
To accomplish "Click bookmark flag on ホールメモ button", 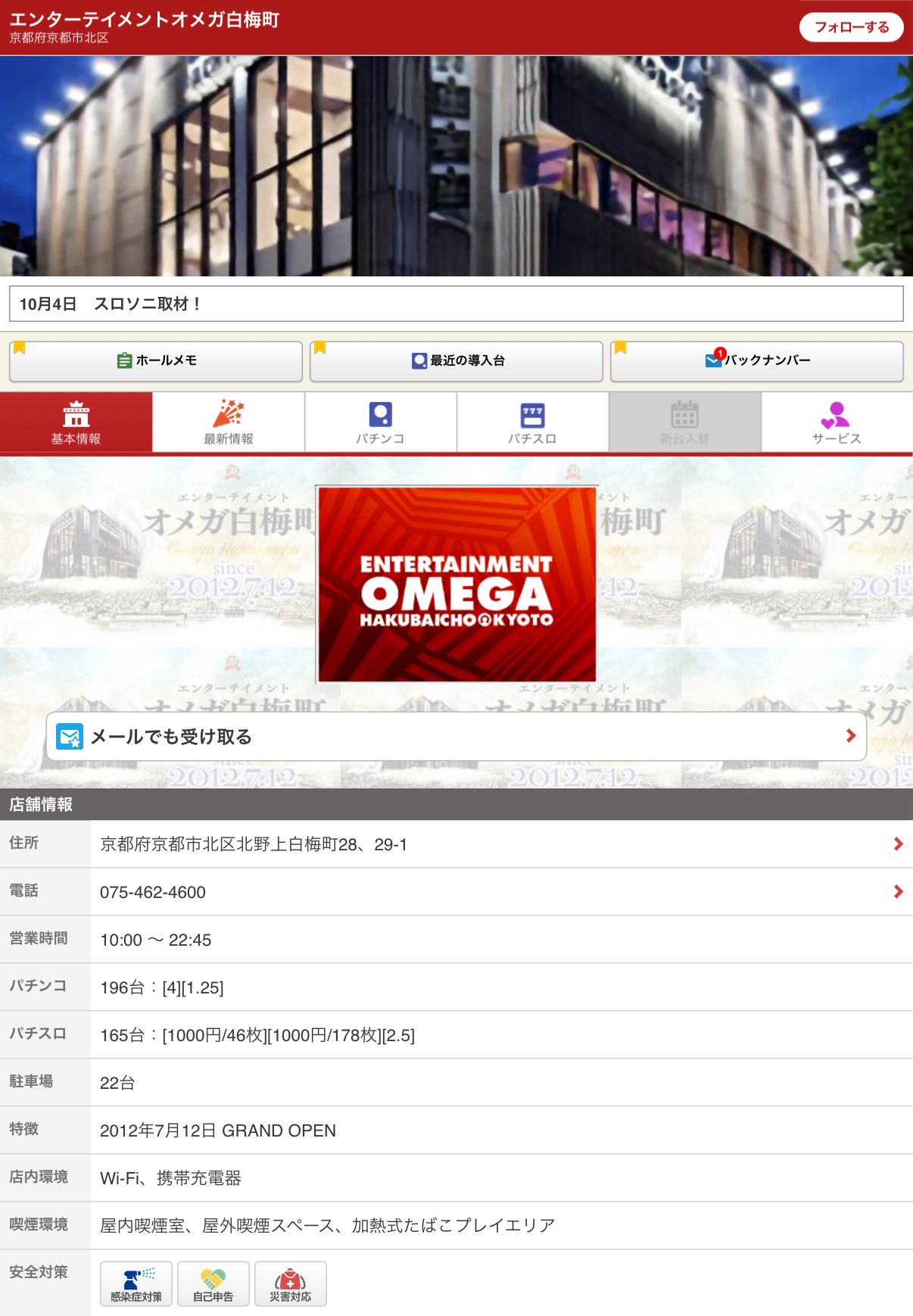I will pos(20,348).
